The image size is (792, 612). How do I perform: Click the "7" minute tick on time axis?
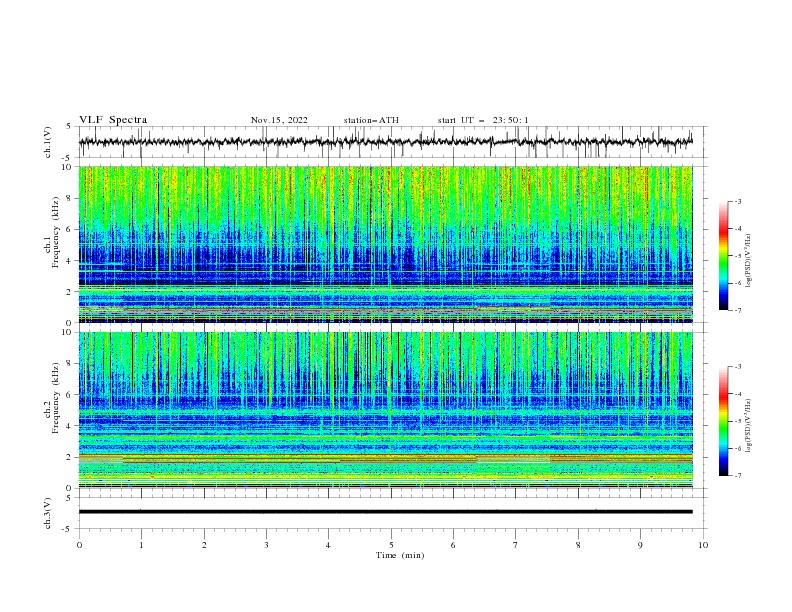click(x=516, y=545)
